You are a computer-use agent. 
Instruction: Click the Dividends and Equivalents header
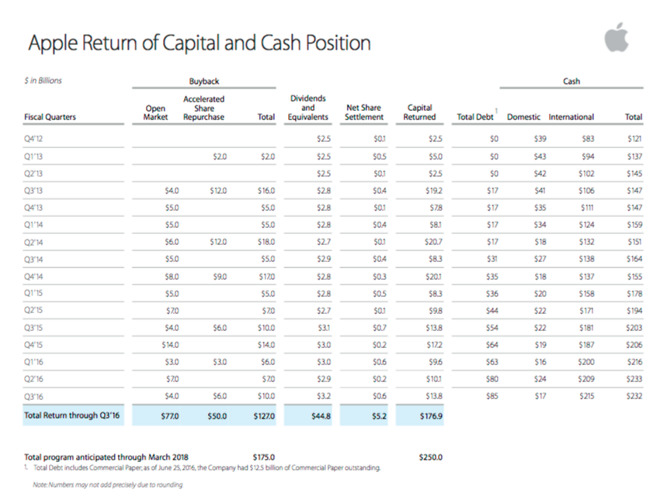[308, 108]
